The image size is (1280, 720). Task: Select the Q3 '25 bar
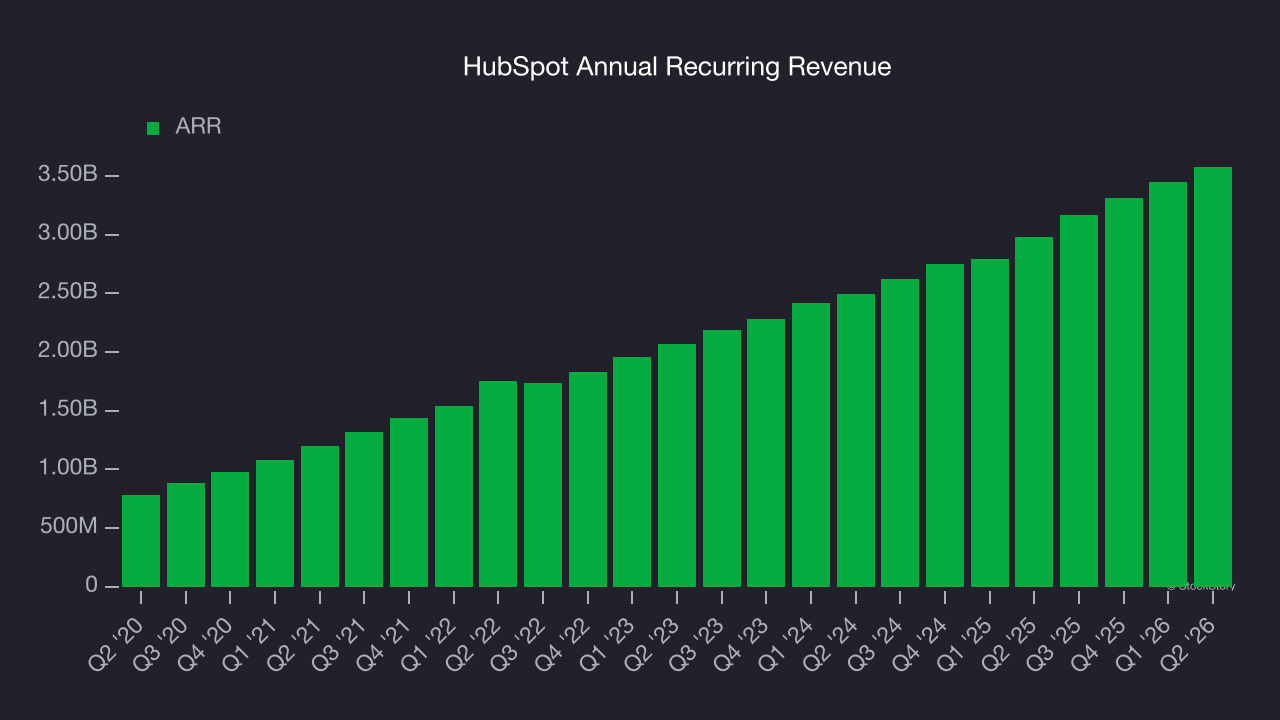(1079, 401)
